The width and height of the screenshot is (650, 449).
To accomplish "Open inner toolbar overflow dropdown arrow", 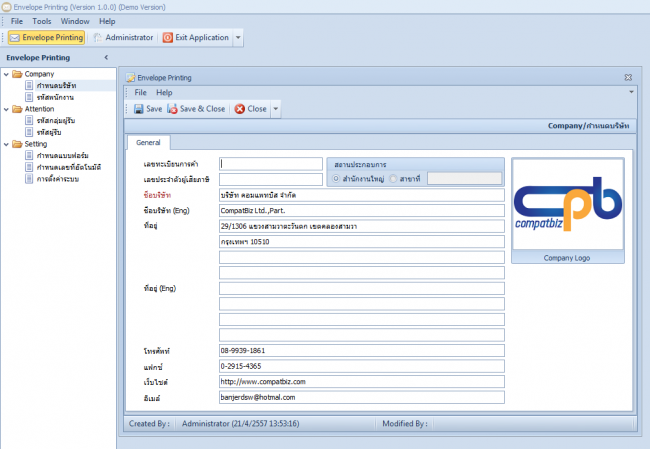I will (x=276, y=109).
